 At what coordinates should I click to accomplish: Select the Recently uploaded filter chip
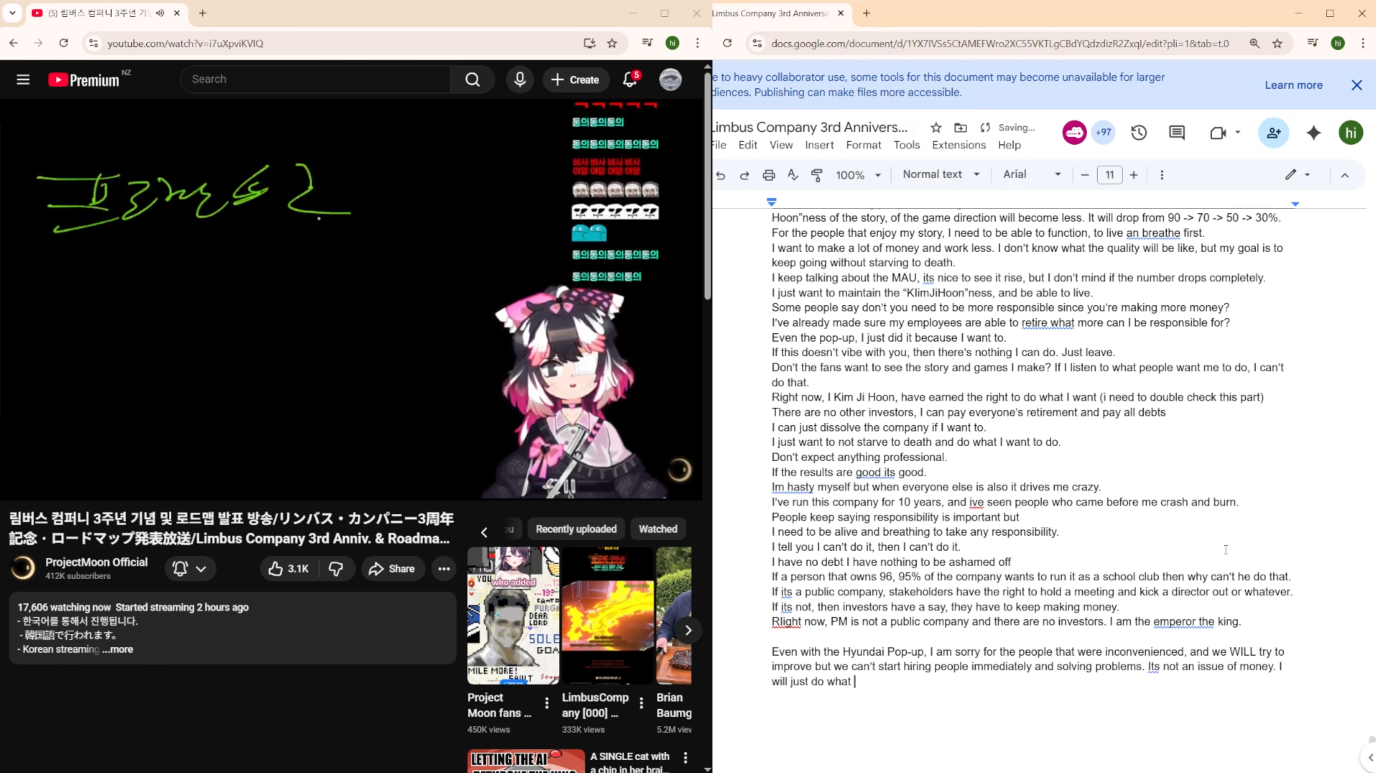[x=576, y=529]
